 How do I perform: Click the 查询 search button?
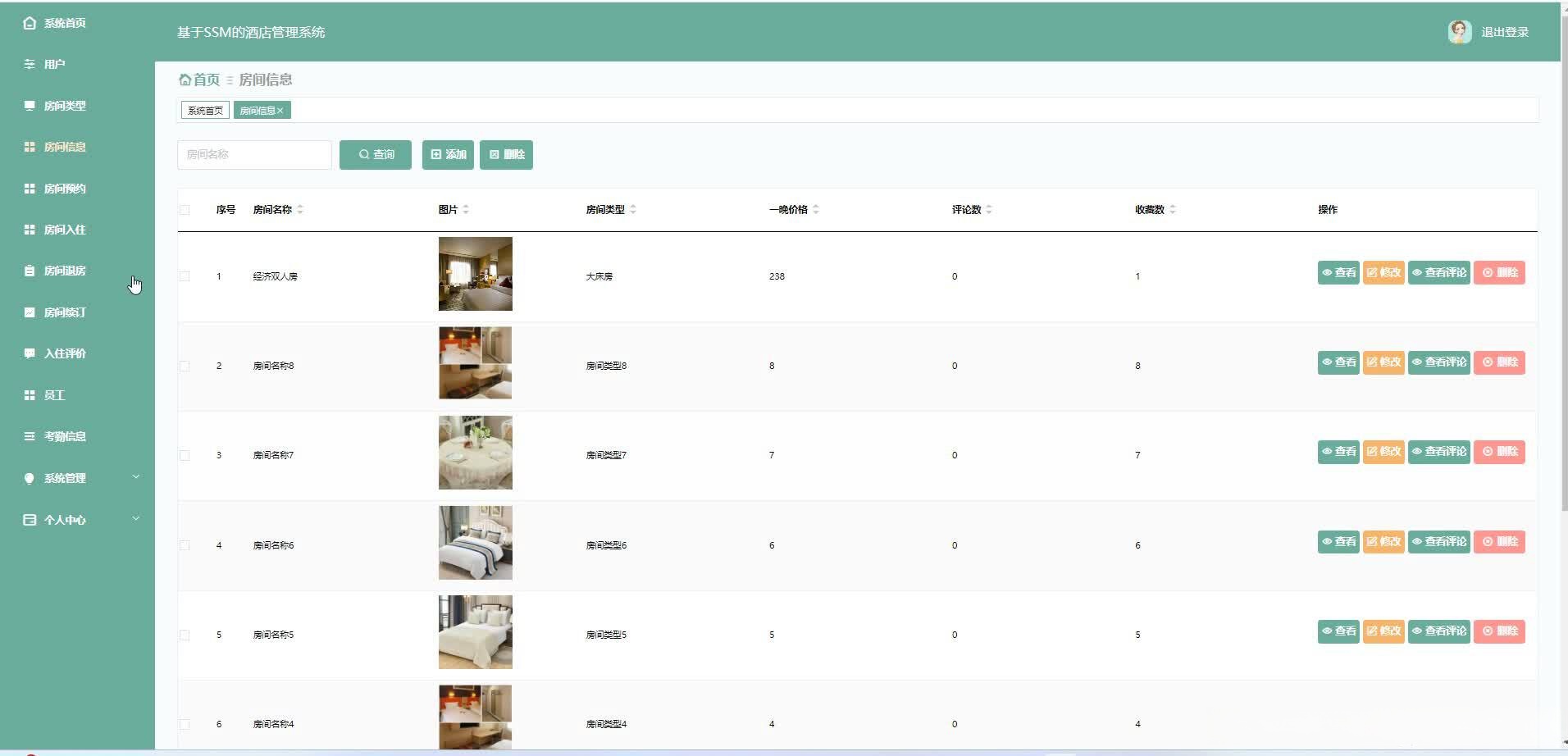tap(376, 154)
